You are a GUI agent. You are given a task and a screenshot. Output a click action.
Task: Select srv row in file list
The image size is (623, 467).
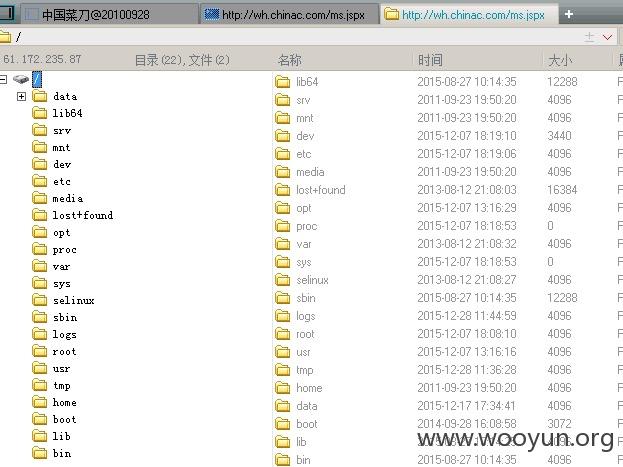[447, 100]
